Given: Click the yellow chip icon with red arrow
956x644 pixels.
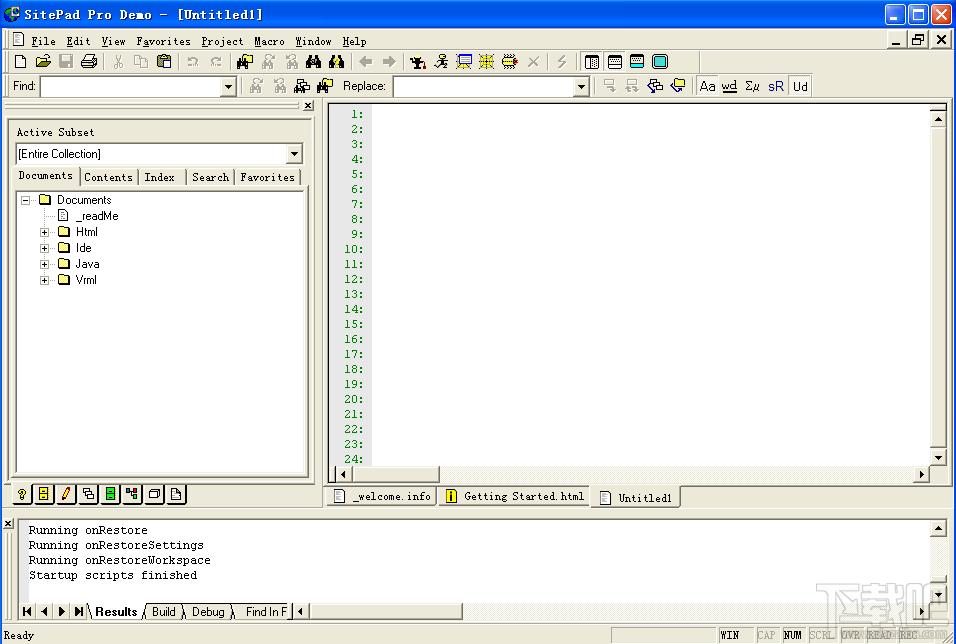Looking at the screenshot, I should 510,62.
